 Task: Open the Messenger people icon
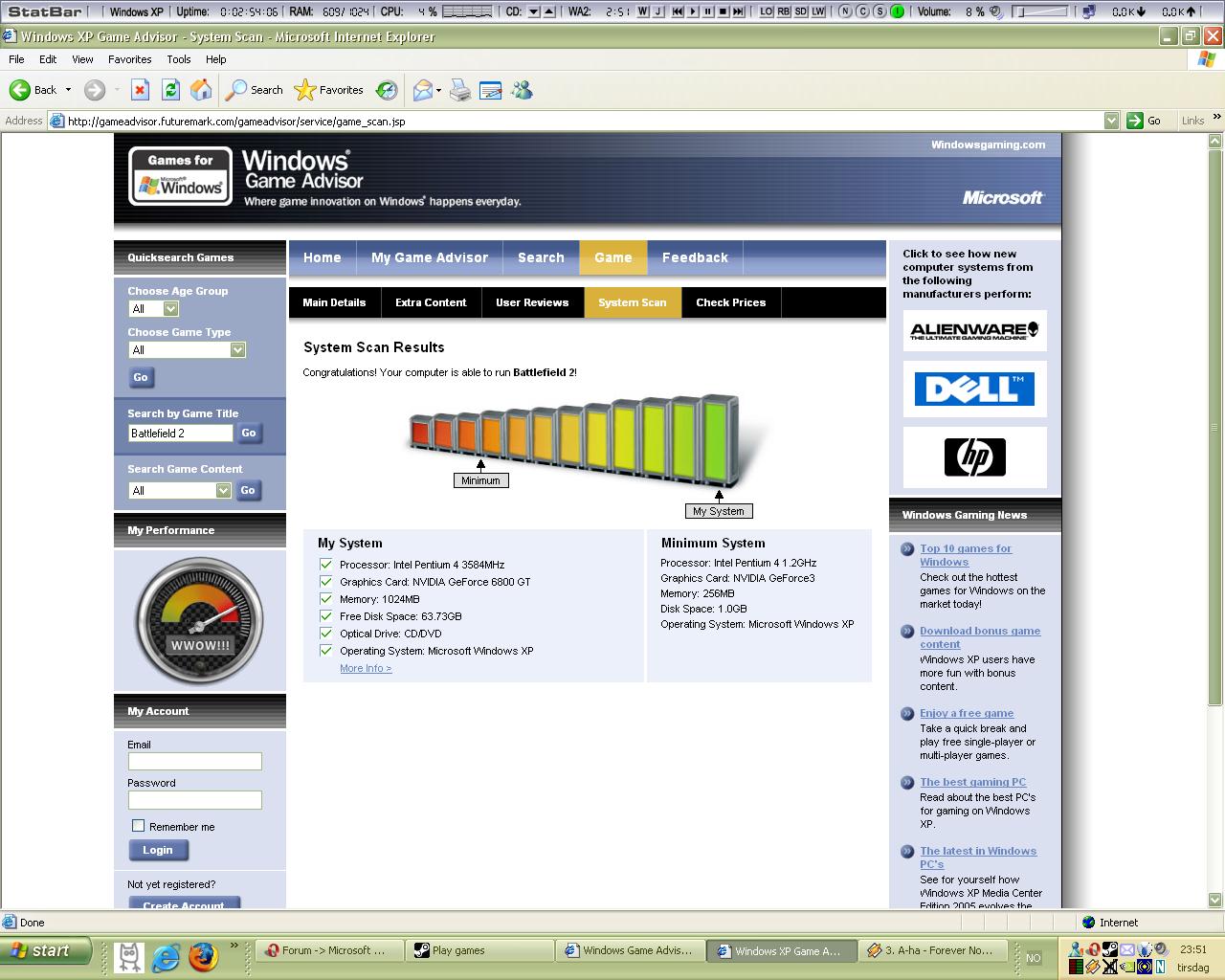click(522, 90)
